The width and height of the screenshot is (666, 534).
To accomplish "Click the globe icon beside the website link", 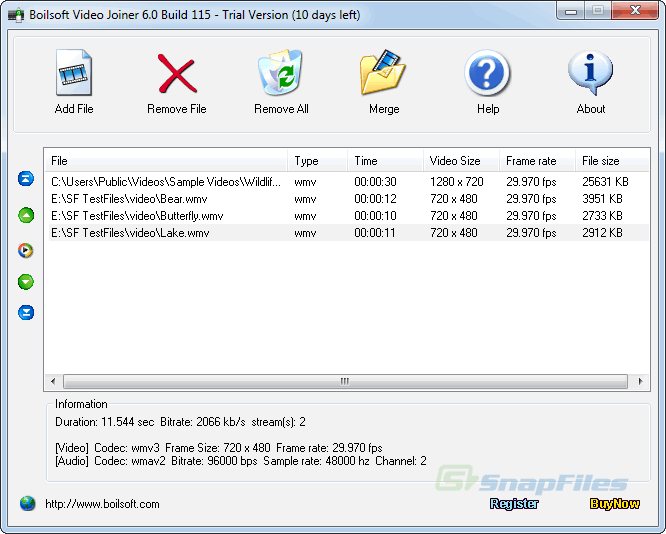I will [x=28, y=503].
